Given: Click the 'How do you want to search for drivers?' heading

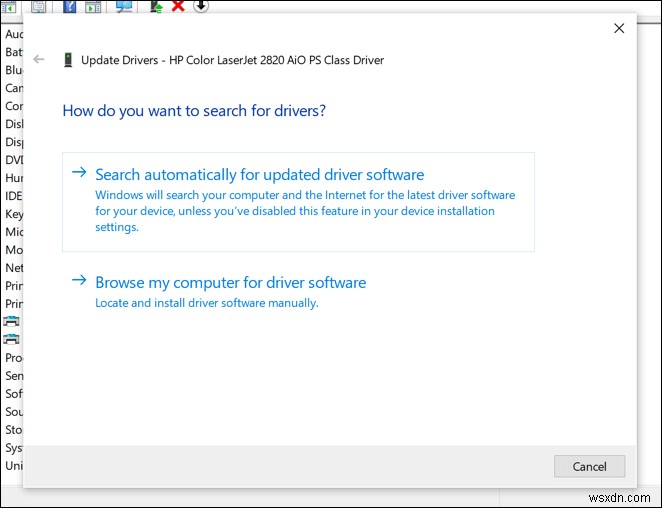Looking at the screenshot, I should pyautogui.click(x=194, y=111).
